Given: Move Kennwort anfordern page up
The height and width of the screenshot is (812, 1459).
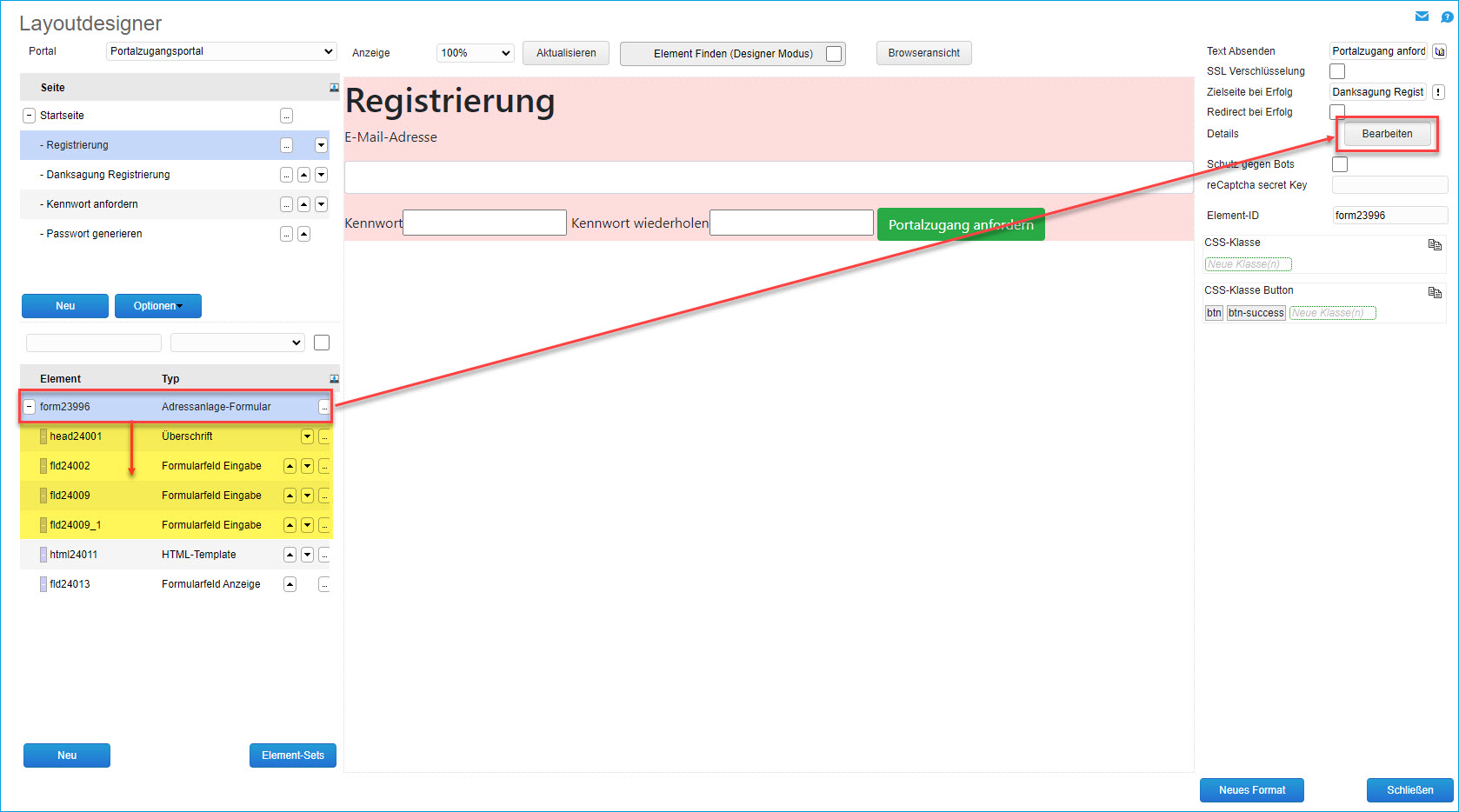Looking at the screenshot, I should 303,204.
